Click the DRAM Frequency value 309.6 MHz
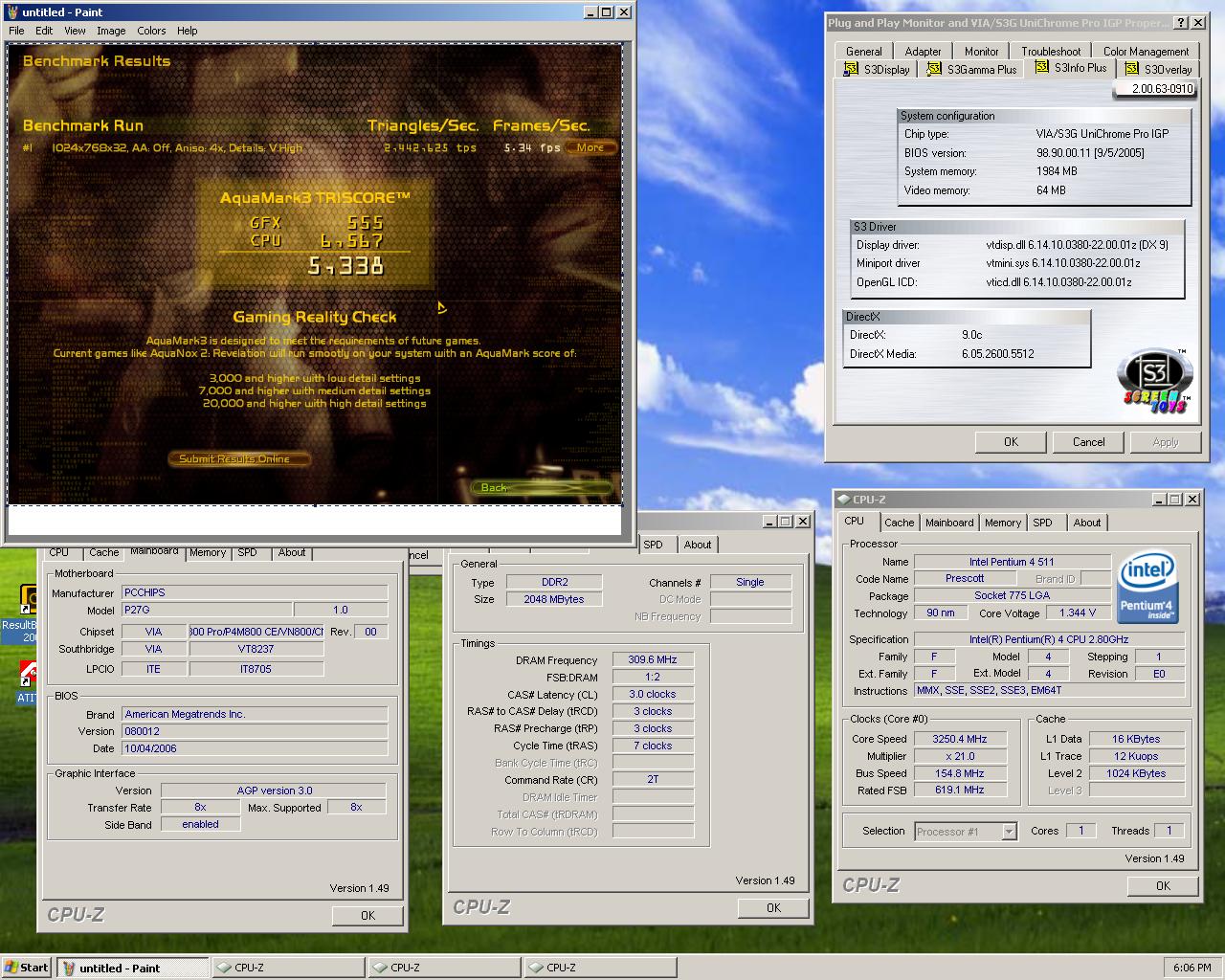 tap(653, 659)
